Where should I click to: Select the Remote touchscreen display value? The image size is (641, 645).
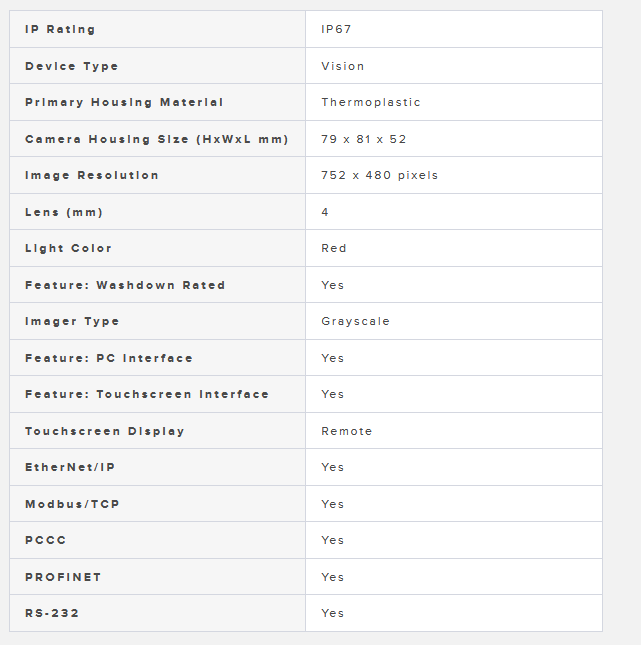347,431
